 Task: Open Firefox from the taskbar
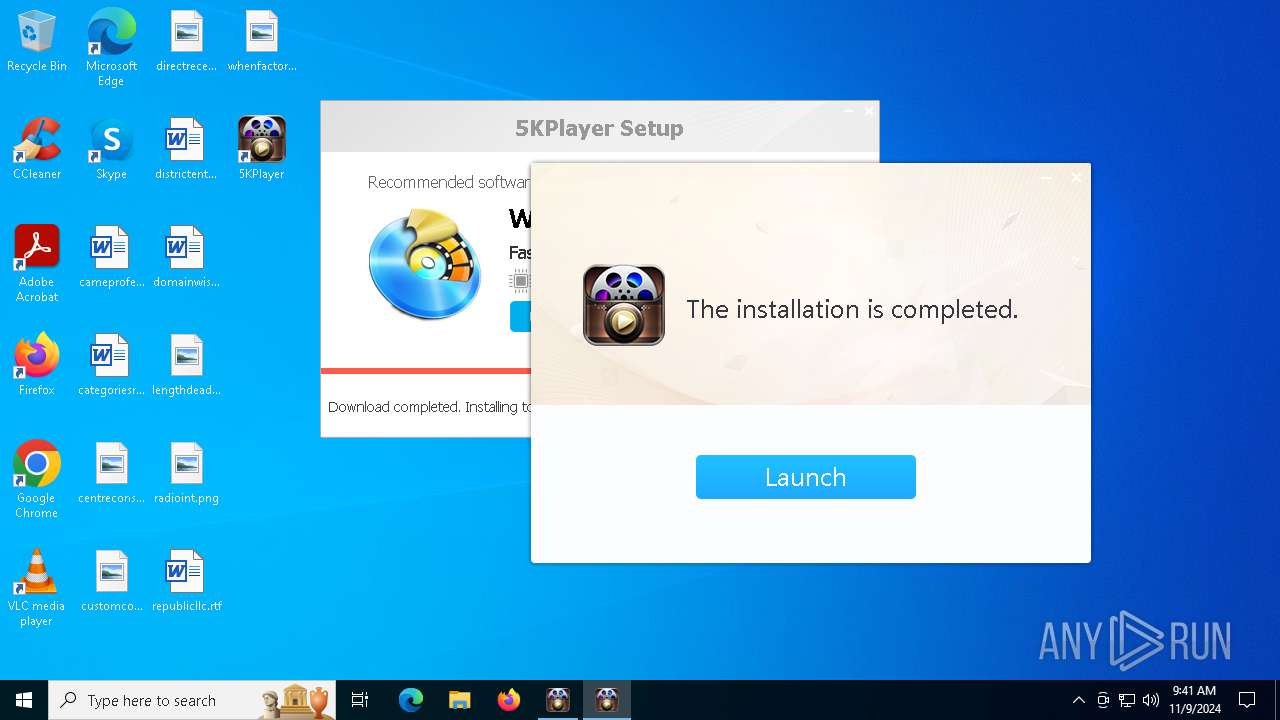[509, 700]
